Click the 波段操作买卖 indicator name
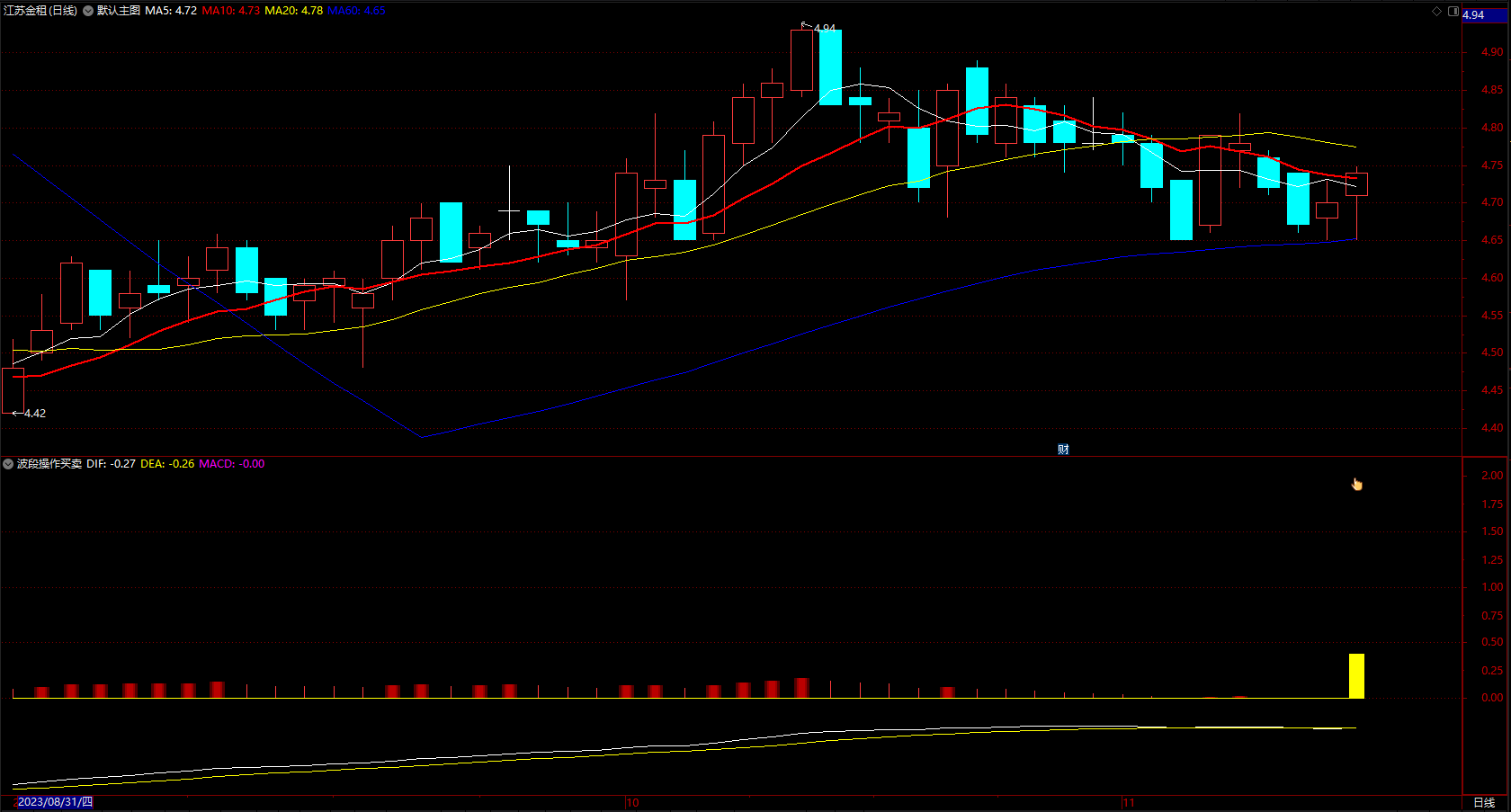The width and height of the screenshot is (1511, 812). click(x=49, y=464)
